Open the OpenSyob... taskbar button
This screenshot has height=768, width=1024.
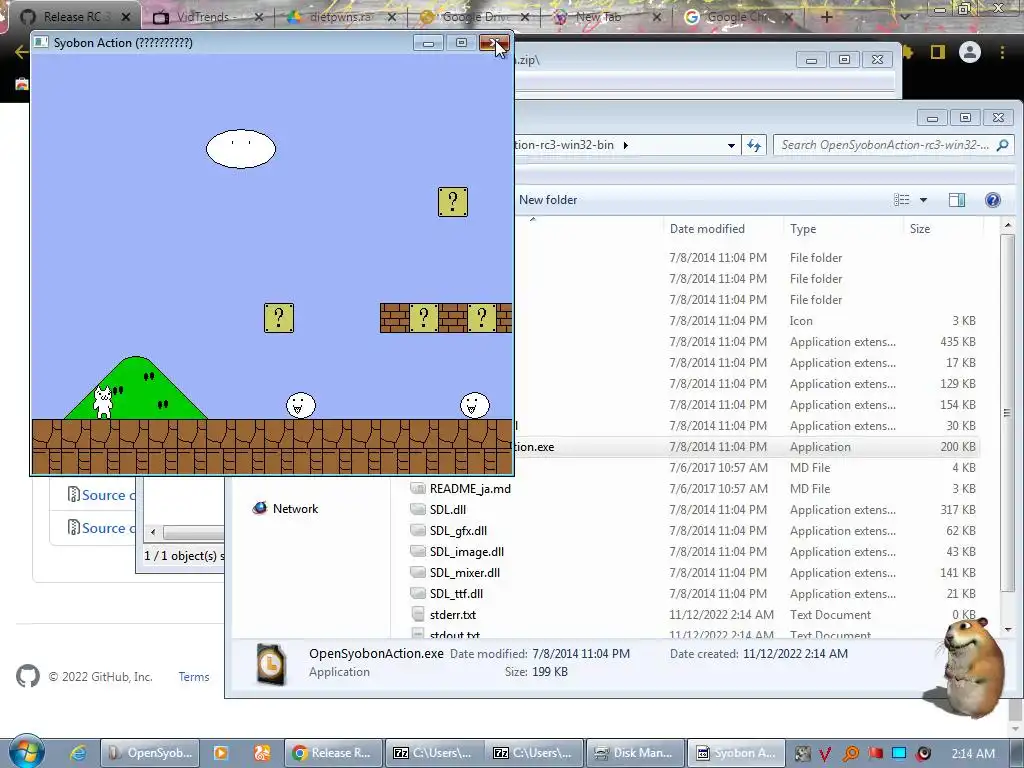coord(150,753)
